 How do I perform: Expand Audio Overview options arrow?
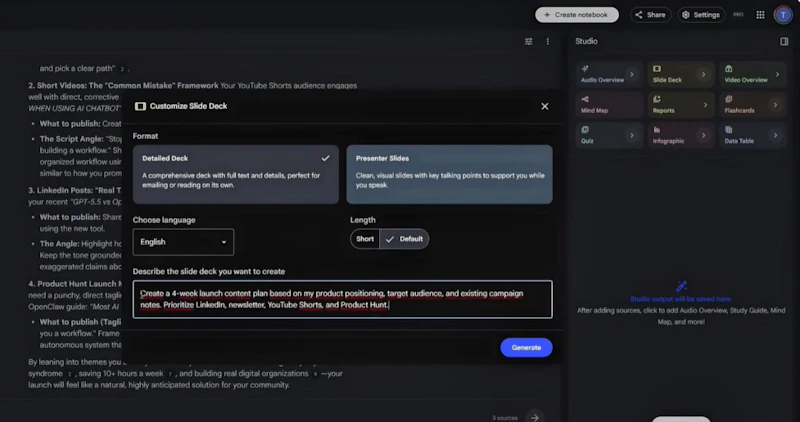pyautogui.click(x=632, y=75)
